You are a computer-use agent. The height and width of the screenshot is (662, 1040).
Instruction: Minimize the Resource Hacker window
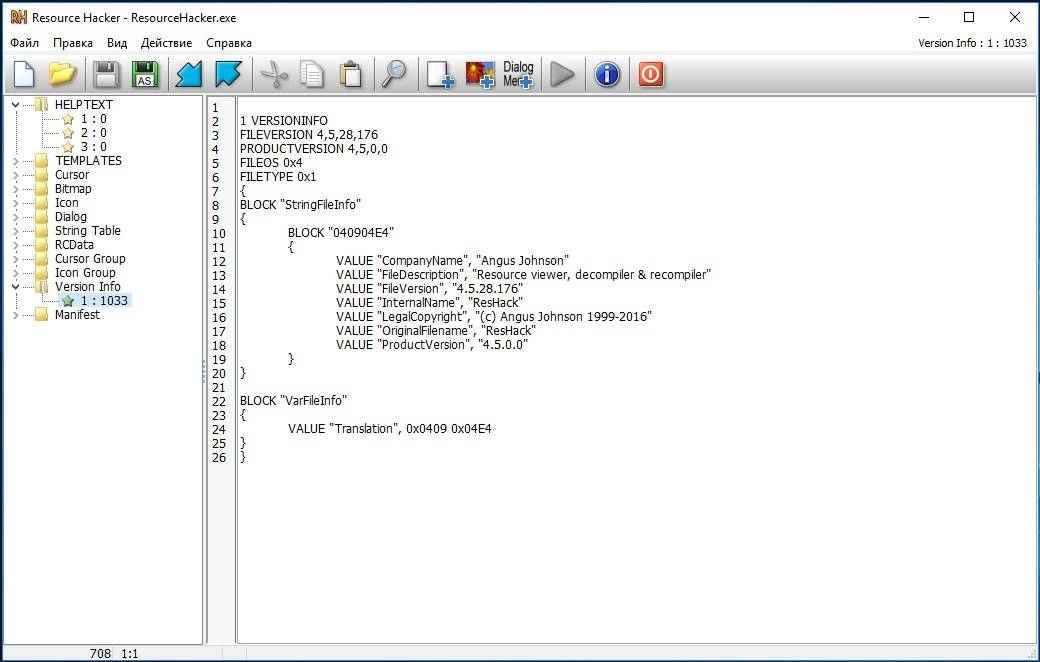(x=924, y=17)
